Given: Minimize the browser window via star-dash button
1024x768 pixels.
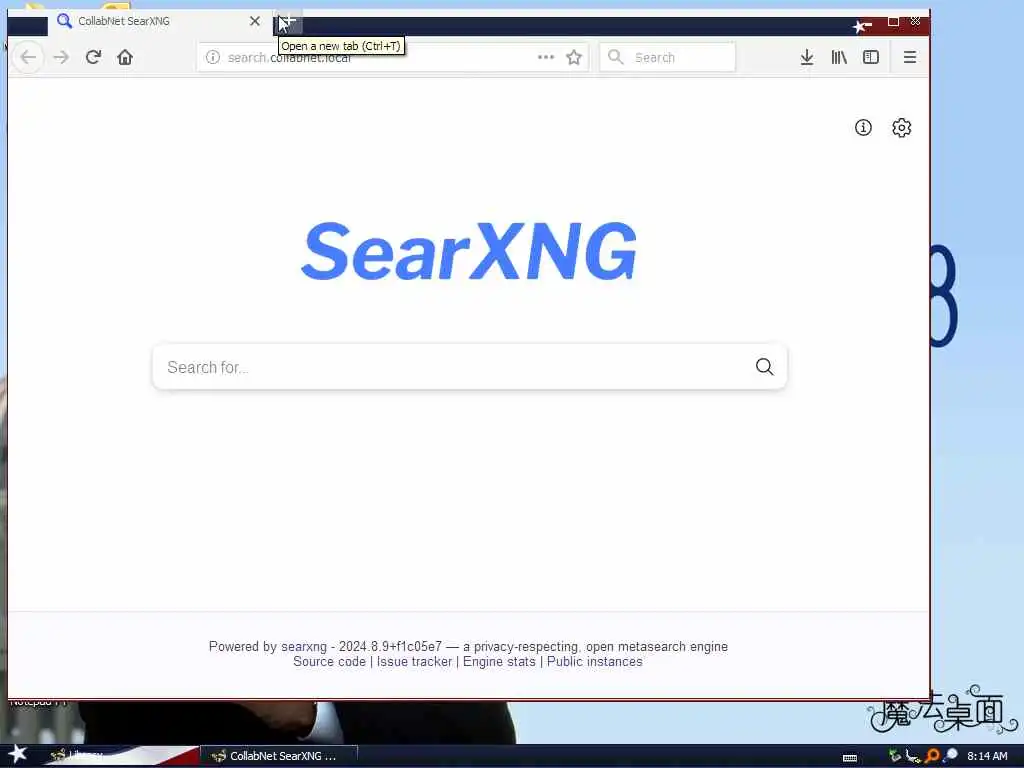Looking at the screenshot, I should pos(862,26).
